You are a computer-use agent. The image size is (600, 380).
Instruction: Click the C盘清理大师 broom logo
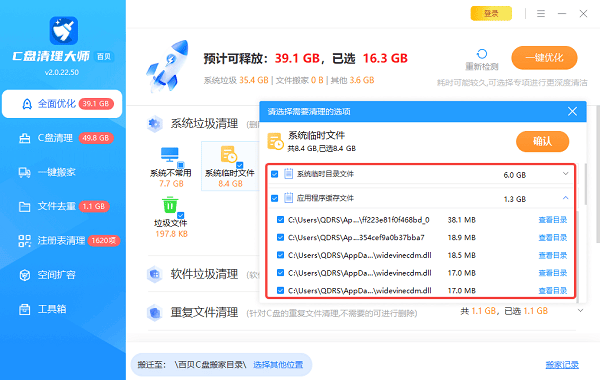tap(64, 31)
